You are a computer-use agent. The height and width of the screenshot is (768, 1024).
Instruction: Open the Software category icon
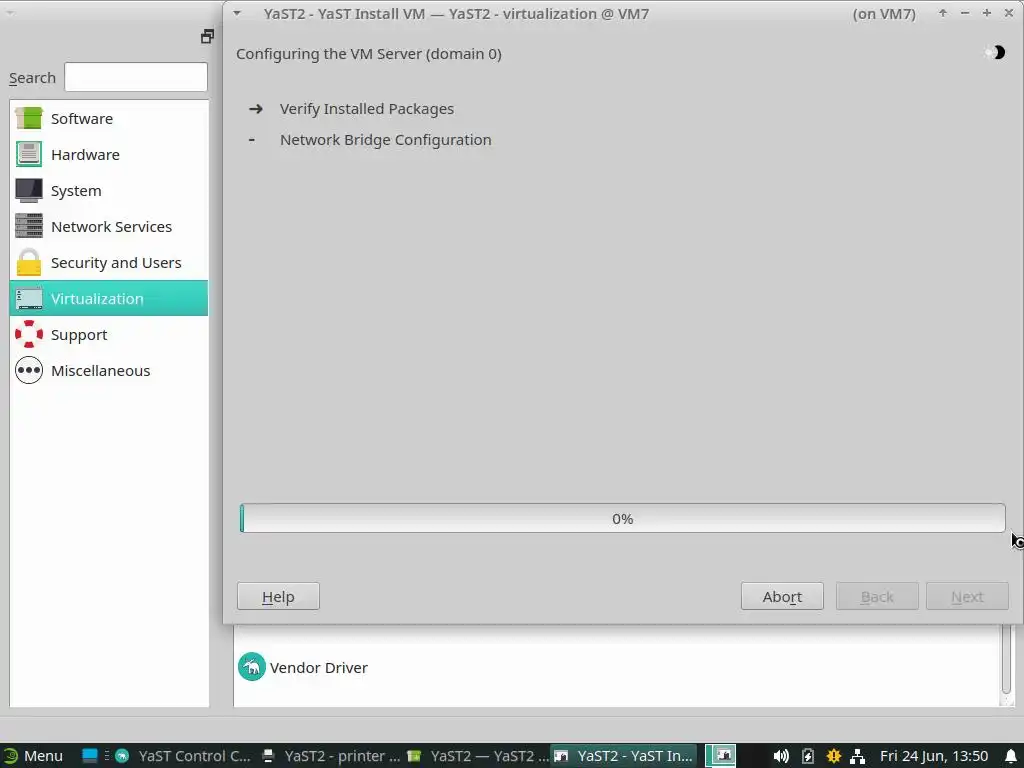[29, 118]
